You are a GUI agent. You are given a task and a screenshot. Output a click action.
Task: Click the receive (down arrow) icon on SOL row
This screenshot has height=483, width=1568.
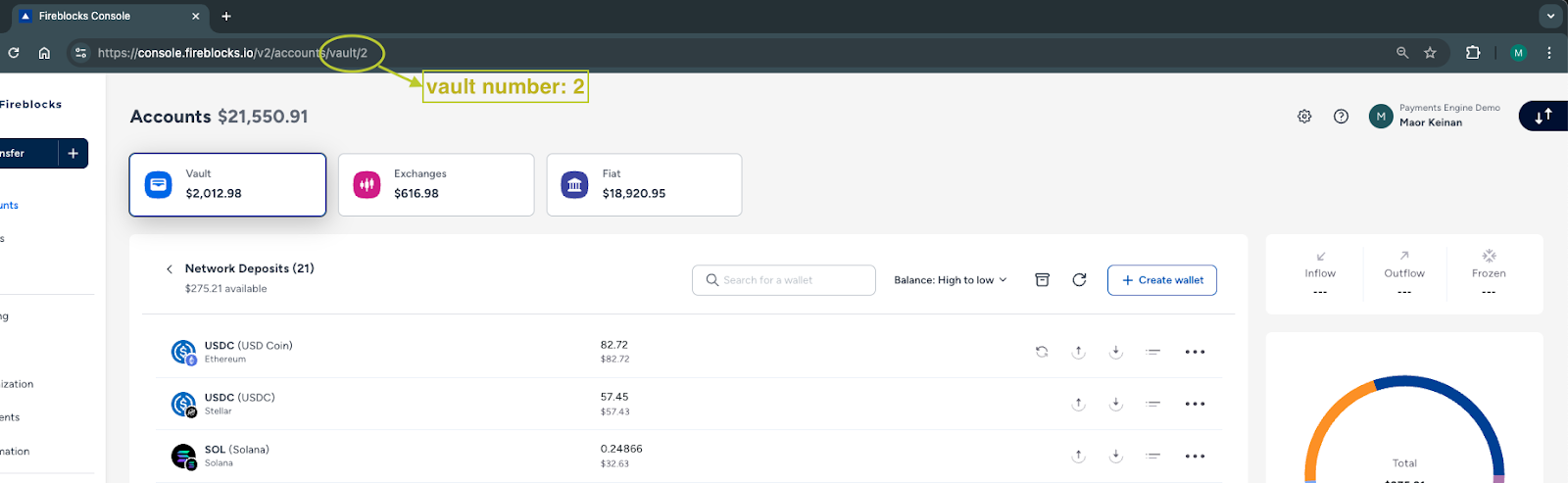pos(1115,456)
